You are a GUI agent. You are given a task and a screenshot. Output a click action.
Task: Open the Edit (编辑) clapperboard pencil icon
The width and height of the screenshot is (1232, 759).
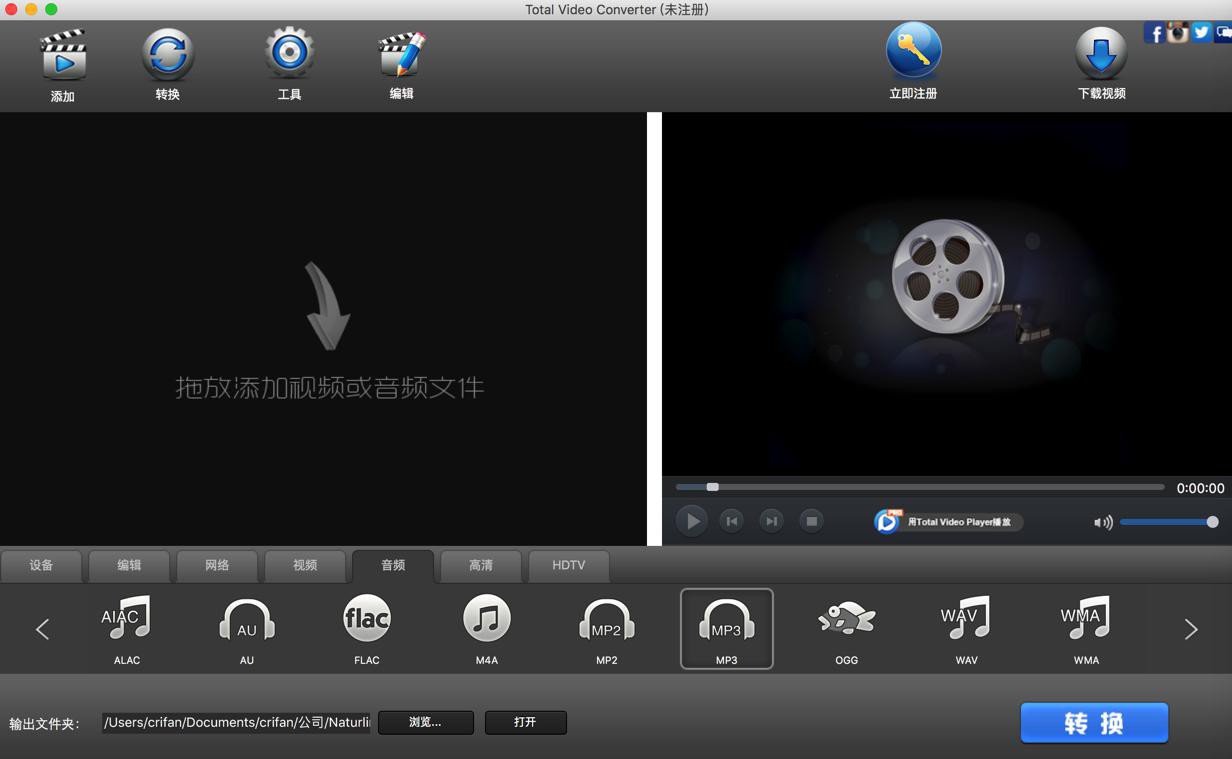tap(401, 54)
